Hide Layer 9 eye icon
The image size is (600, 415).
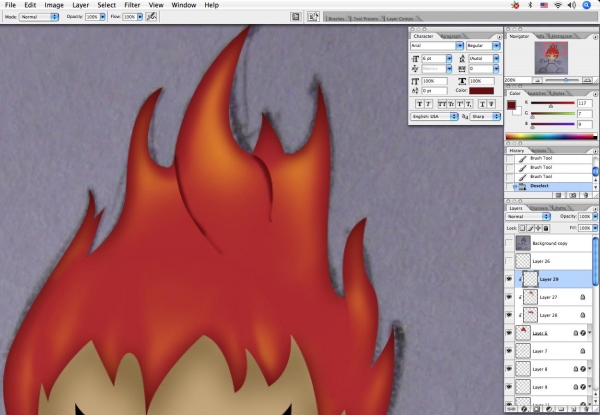point(509,387)
